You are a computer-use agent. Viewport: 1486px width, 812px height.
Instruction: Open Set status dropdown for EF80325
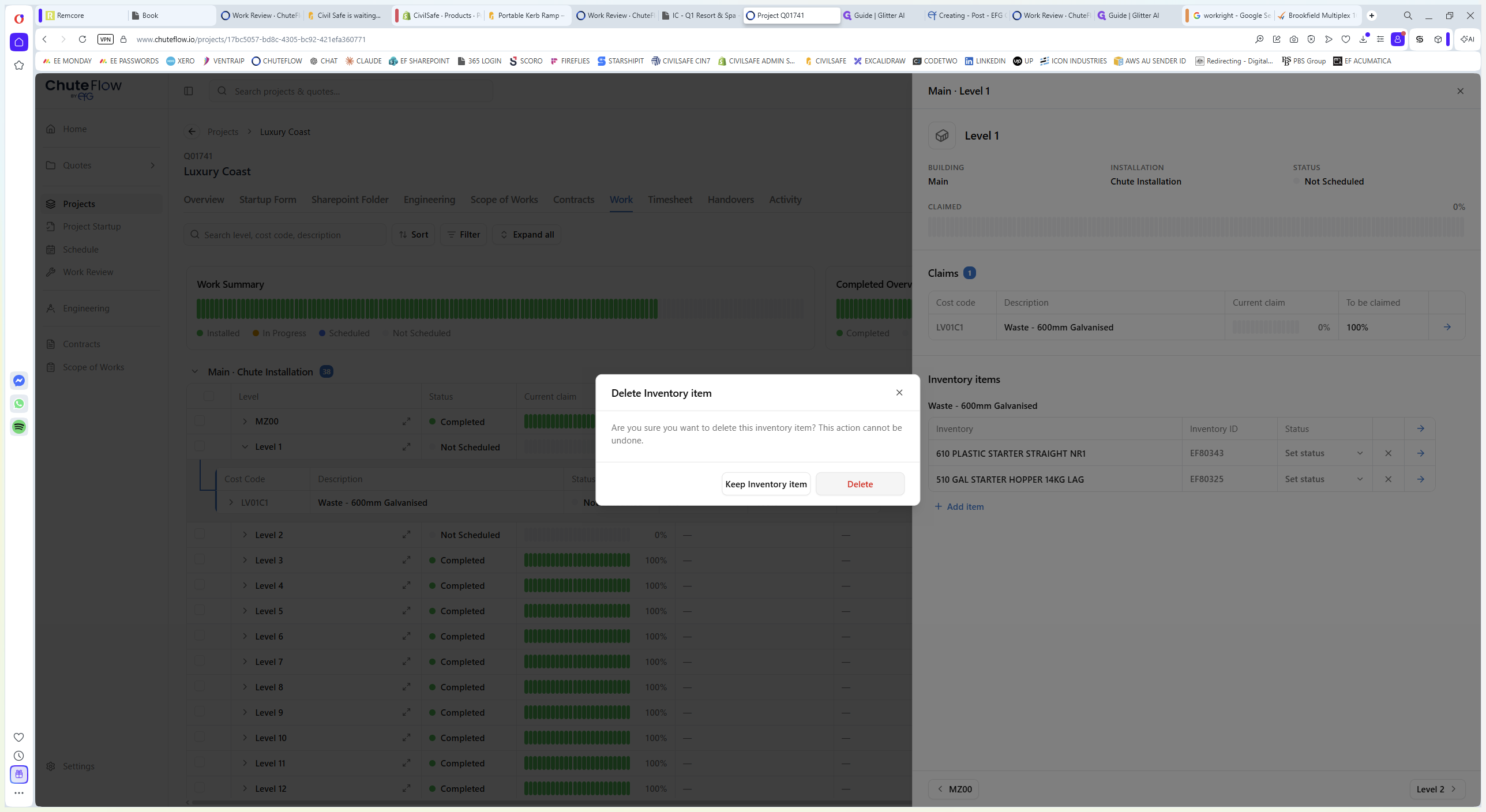click(x=1324, y=479)
